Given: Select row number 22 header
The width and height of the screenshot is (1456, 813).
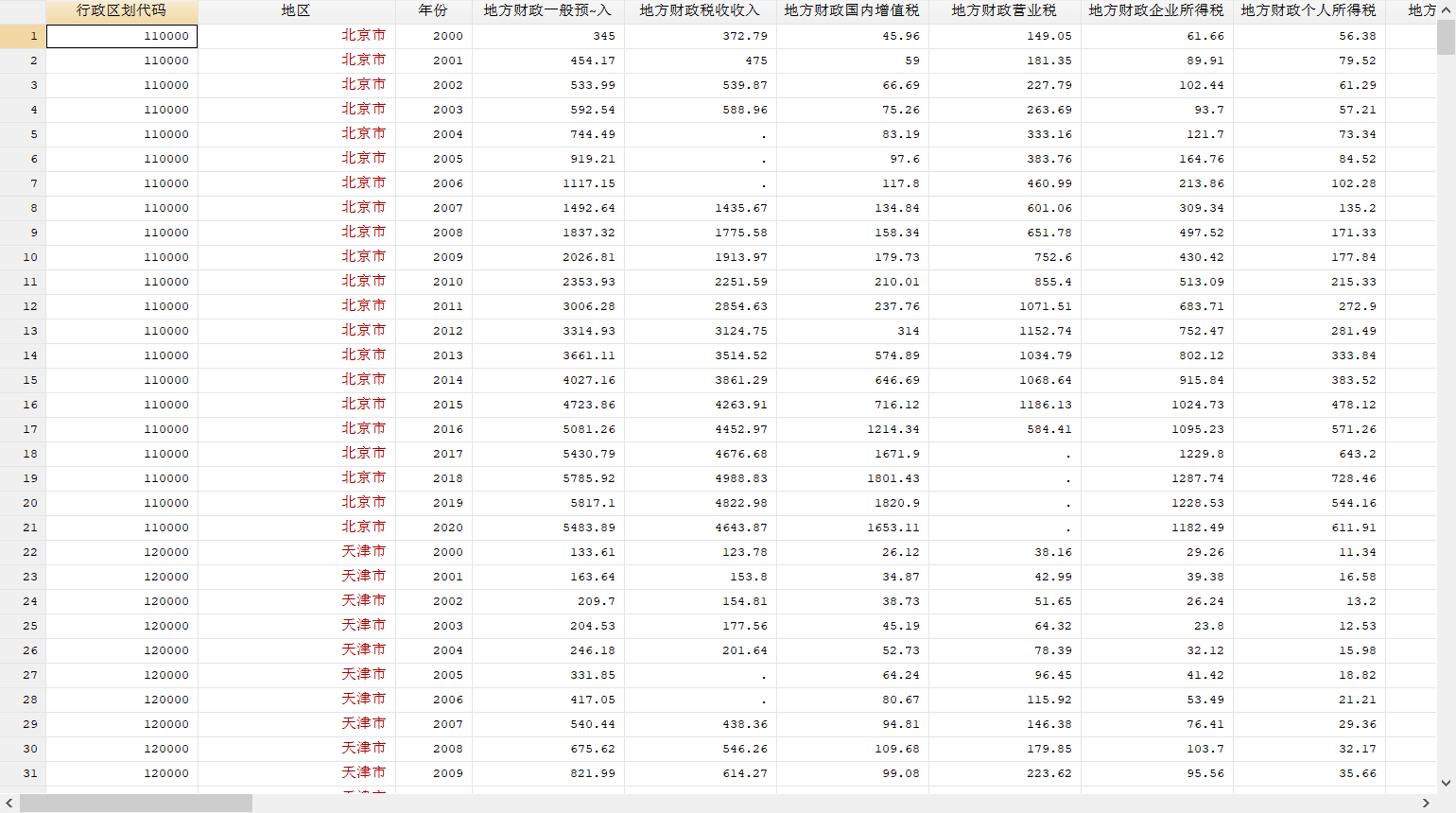Looking at the screenshot, I should [23, 552].
